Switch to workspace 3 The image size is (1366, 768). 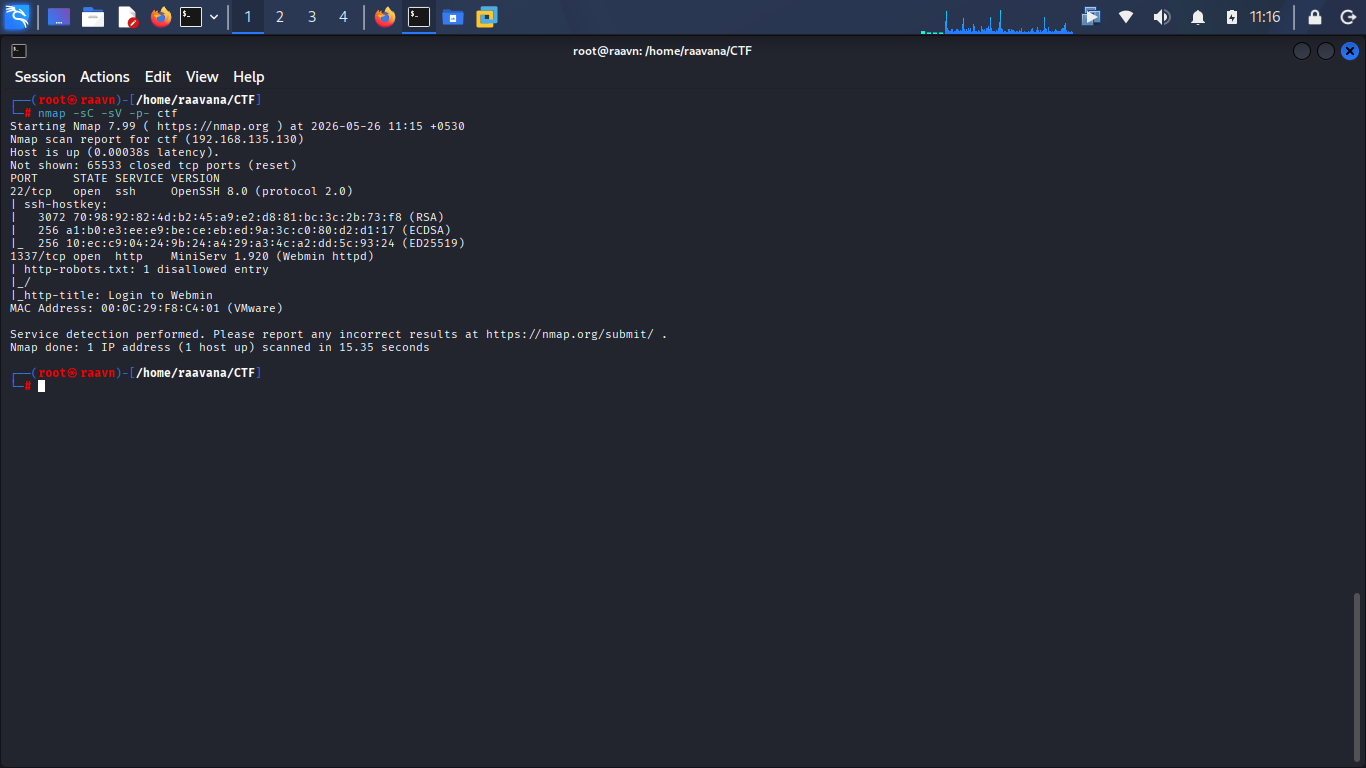pos(312,17)
